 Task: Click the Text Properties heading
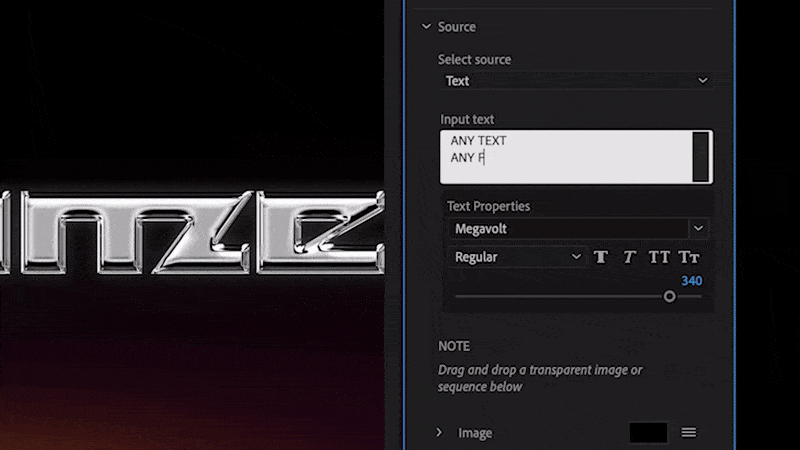point(489,206)
